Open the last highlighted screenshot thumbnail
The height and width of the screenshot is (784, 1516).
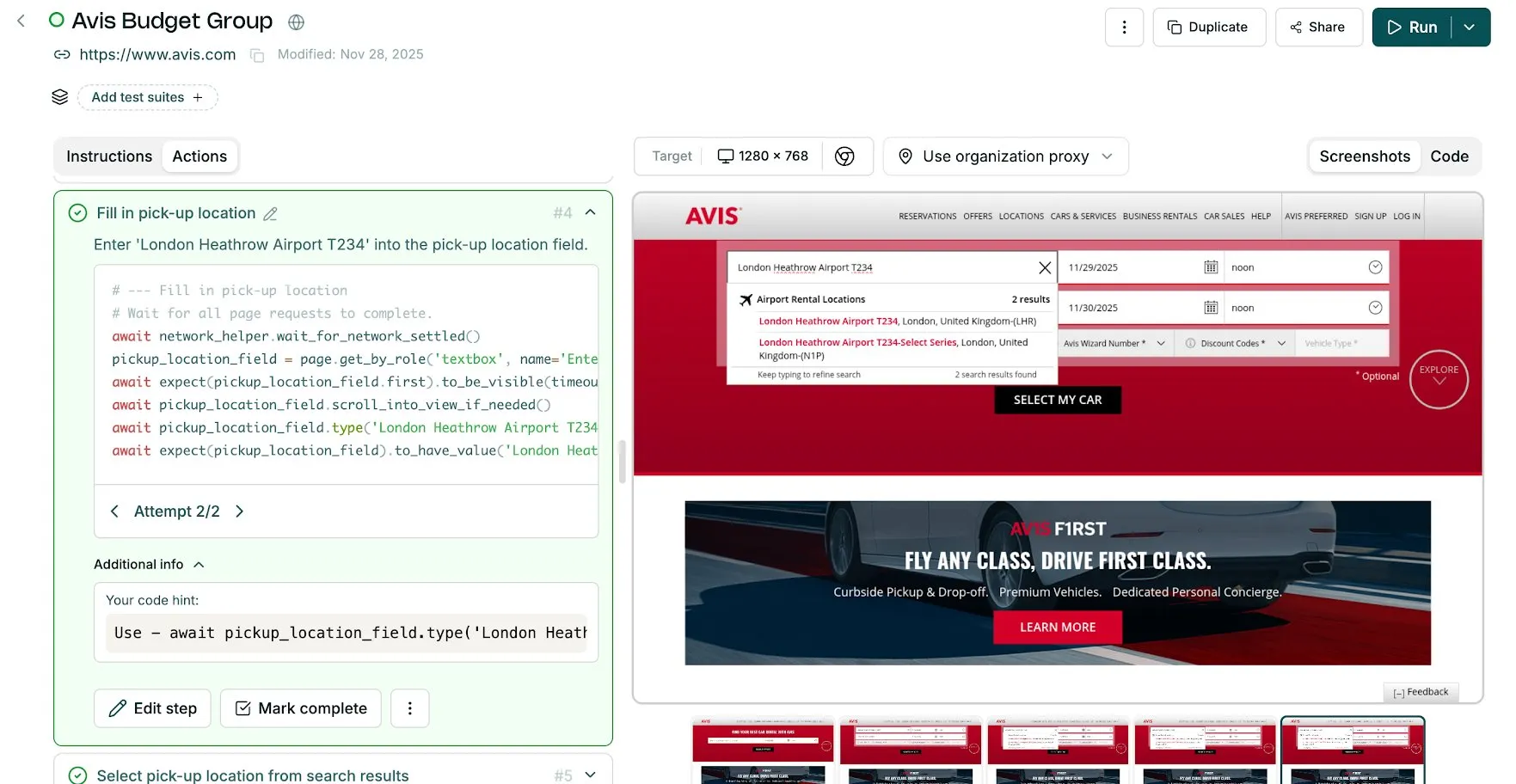click(x=1353, y=750)
